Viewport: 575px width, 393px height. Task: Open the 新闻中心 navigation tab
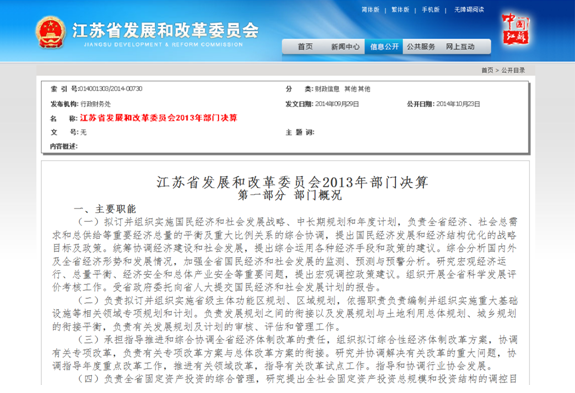point(345,47)
